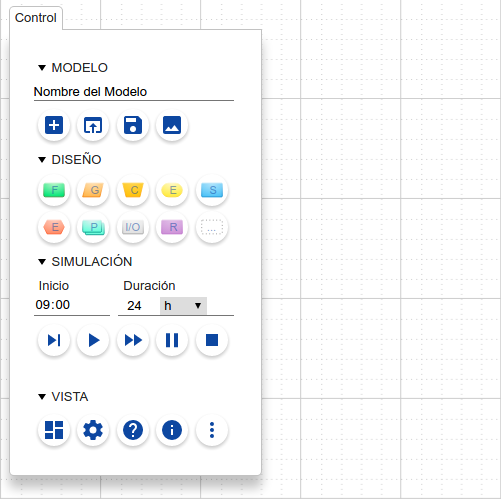
Task: Switch to the Control tab
Action: [x=36, y=18]
